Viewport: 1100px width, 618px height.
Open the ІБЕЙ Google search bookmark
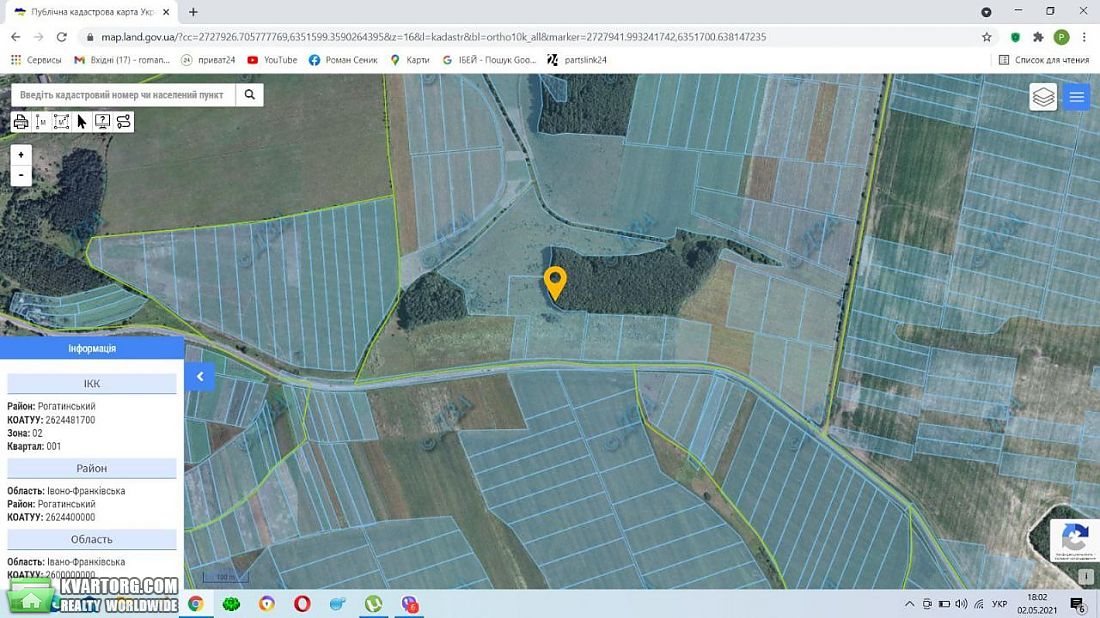(489, 60)
